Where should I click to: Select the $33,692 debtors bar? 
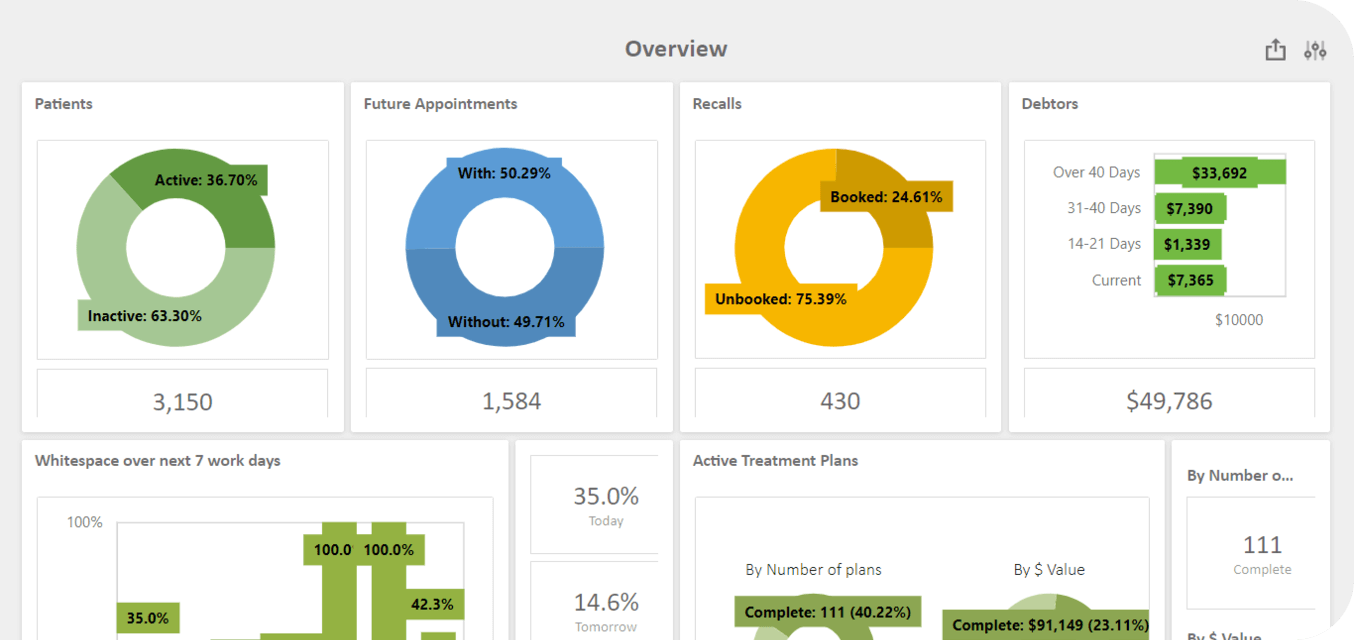tap(1220, 173)
